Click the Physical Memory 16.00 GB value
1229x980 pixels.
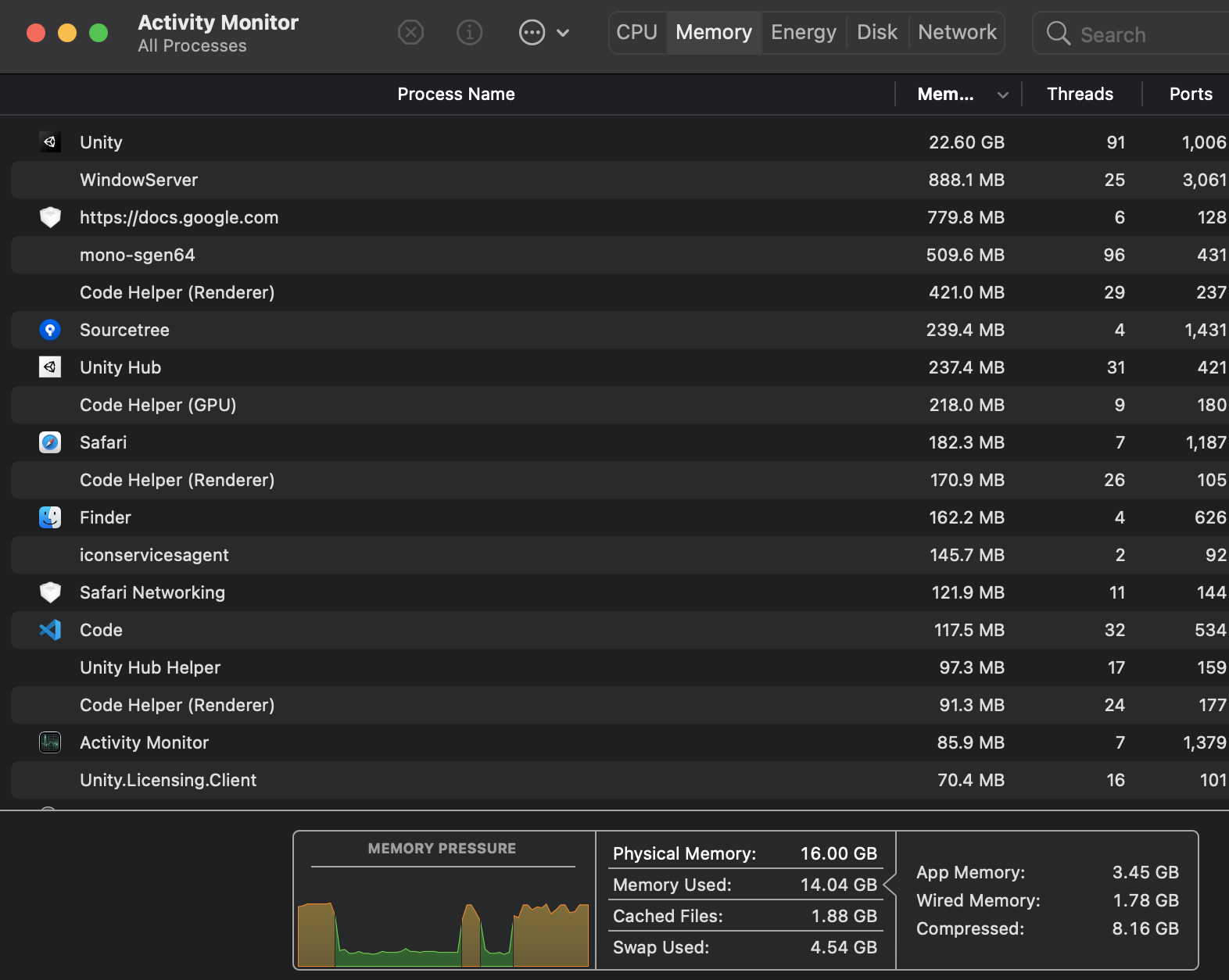839,853
